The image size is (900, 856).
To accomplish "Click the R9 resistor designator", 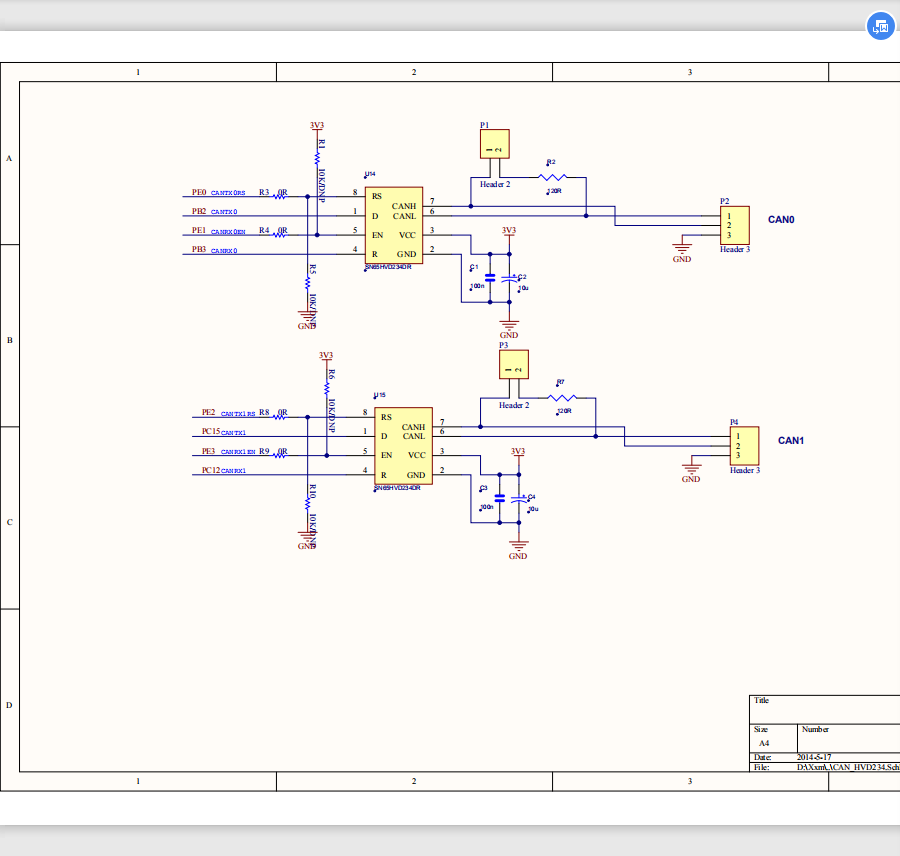I will click(264, 451).
